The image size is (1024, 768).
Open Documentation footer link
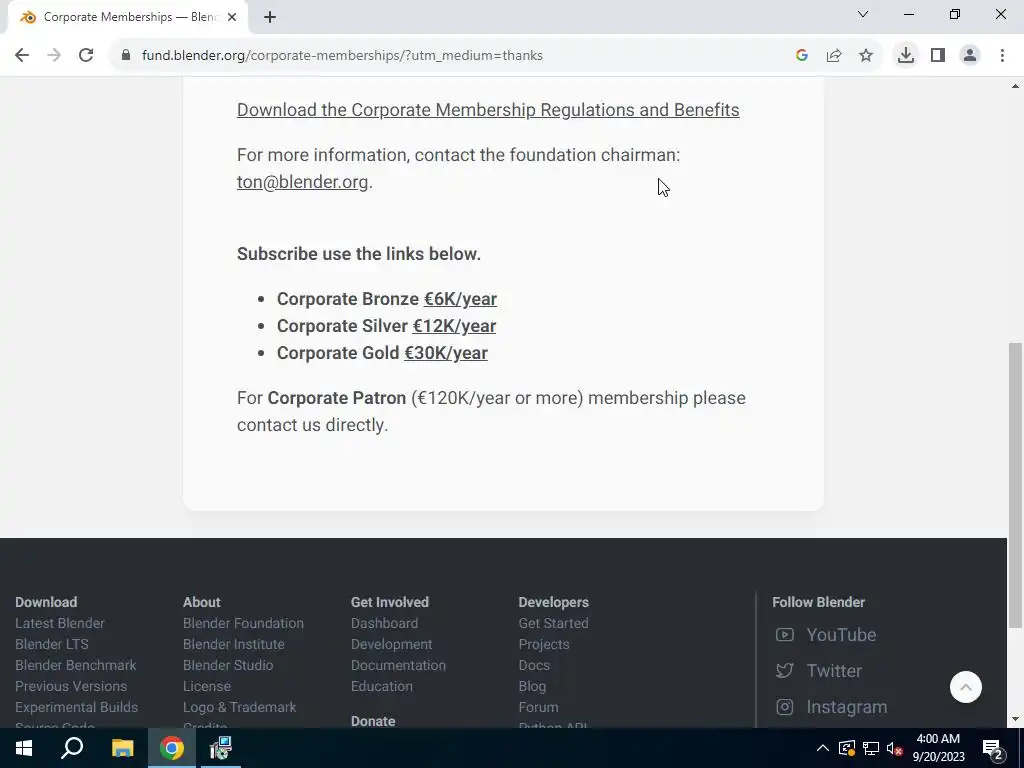(x=398, y=665)
